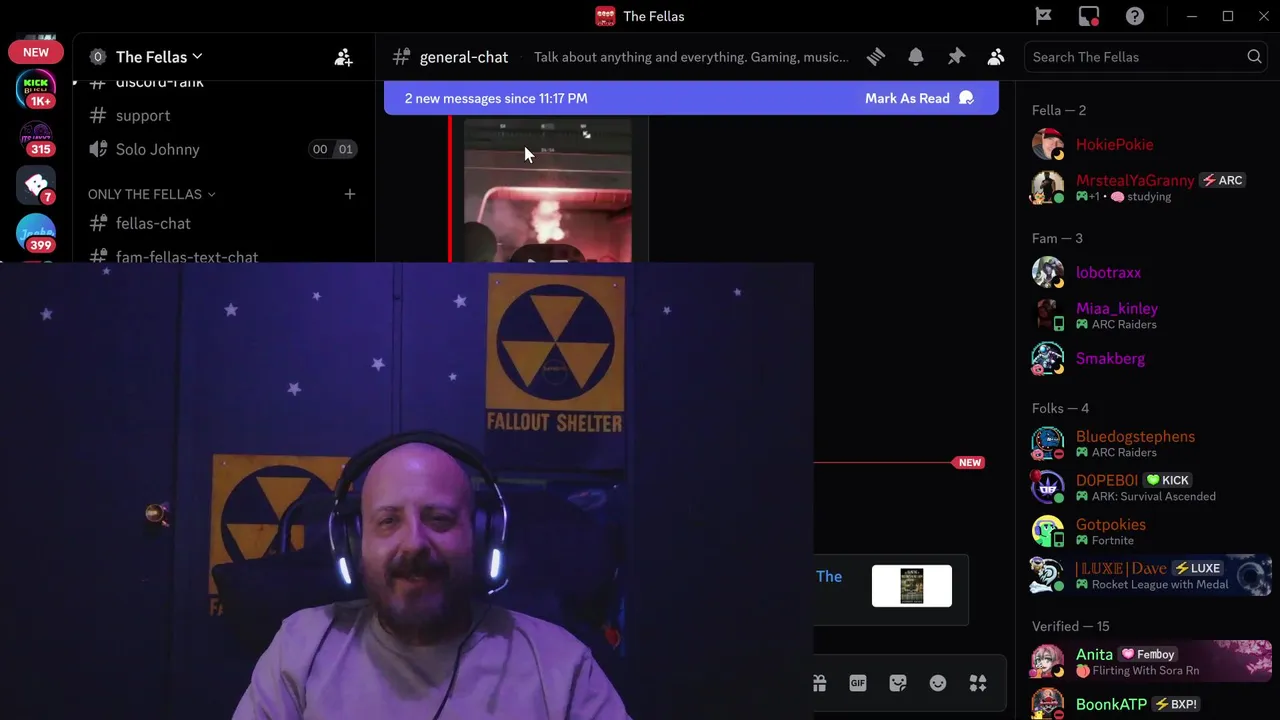Show pinned messages with pin icon

[x=956, y=57]
